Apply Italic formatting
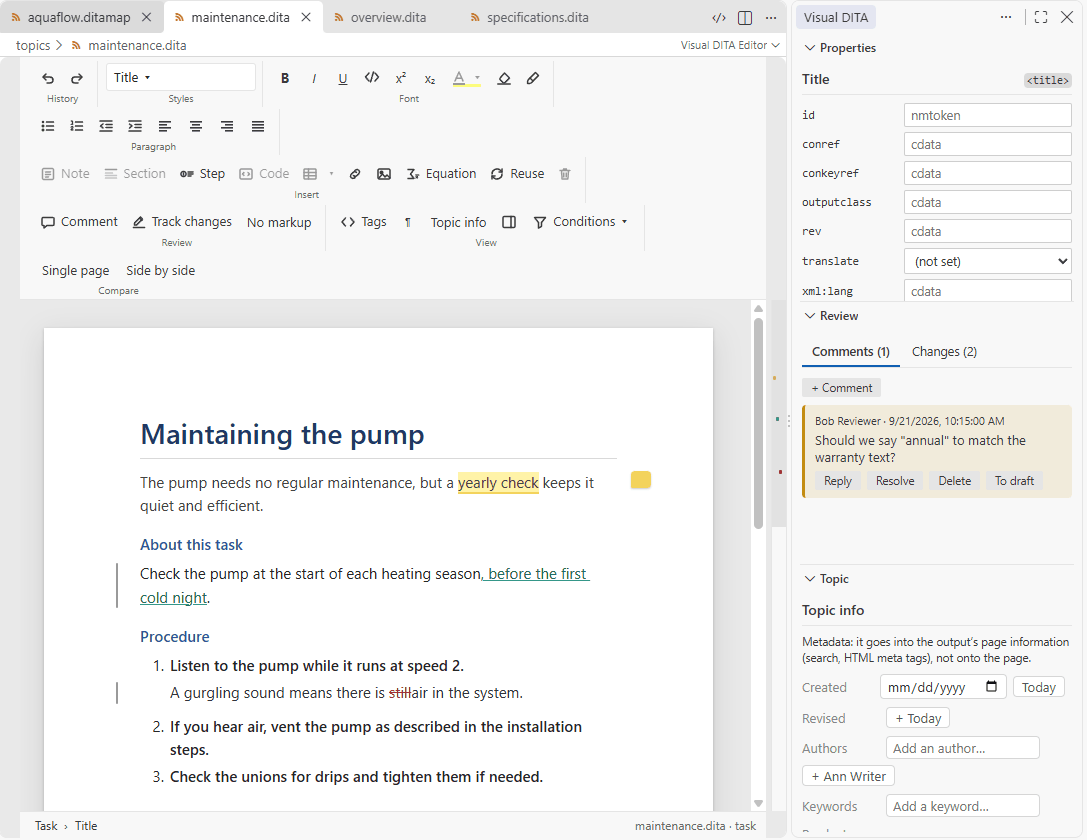Screen dimensions: 1087x840 click(314, 78)
